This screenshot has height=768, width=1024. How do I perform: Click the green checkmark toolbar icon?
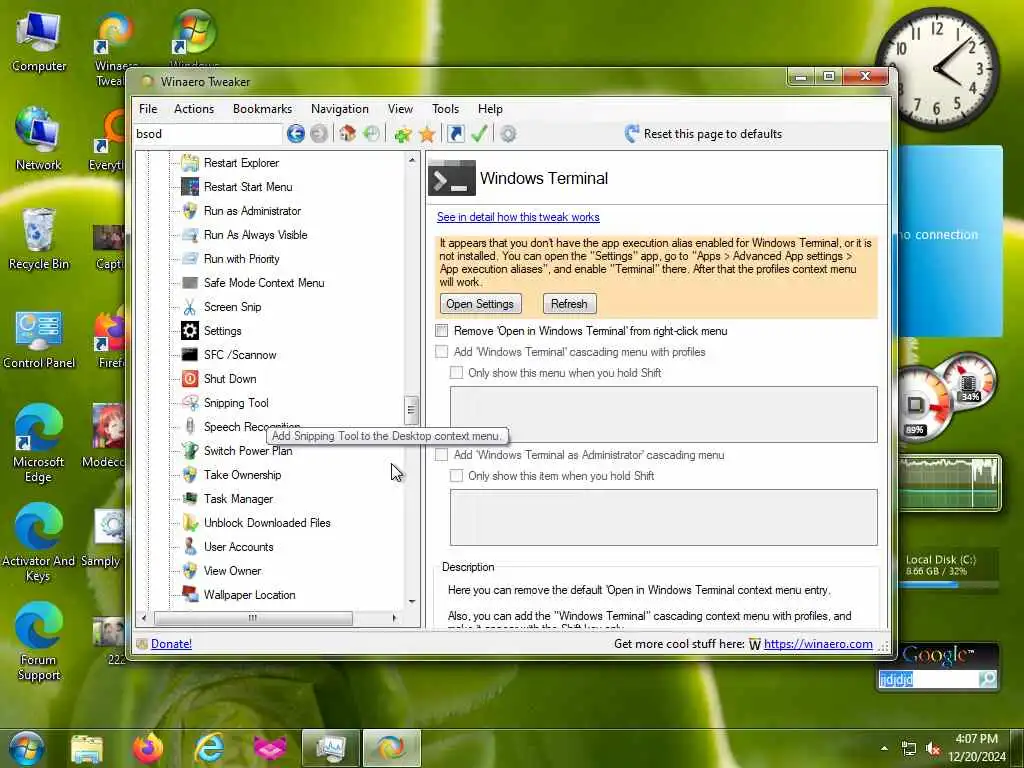click(x=479, y=134)
